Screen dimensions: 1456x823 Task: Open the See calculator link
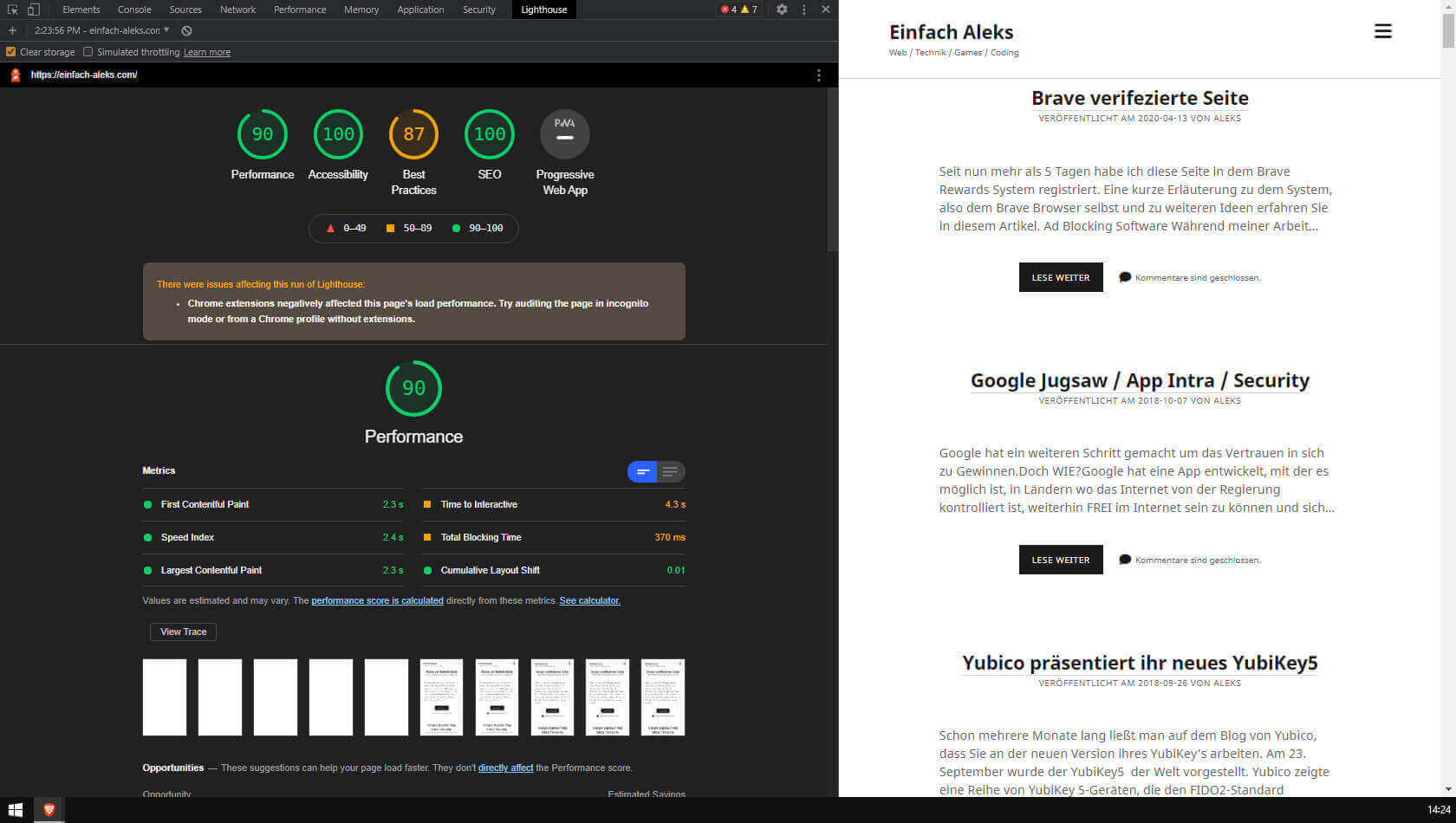click(x=589, y=600)
